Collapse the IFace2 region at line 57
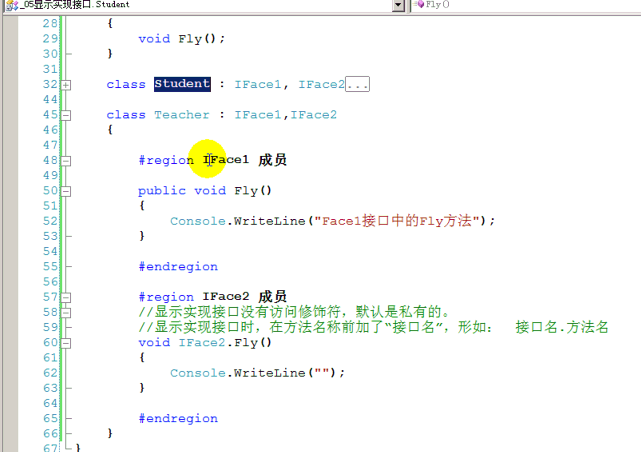The height and width of the screenshot is (452, 641). point(66,298)
